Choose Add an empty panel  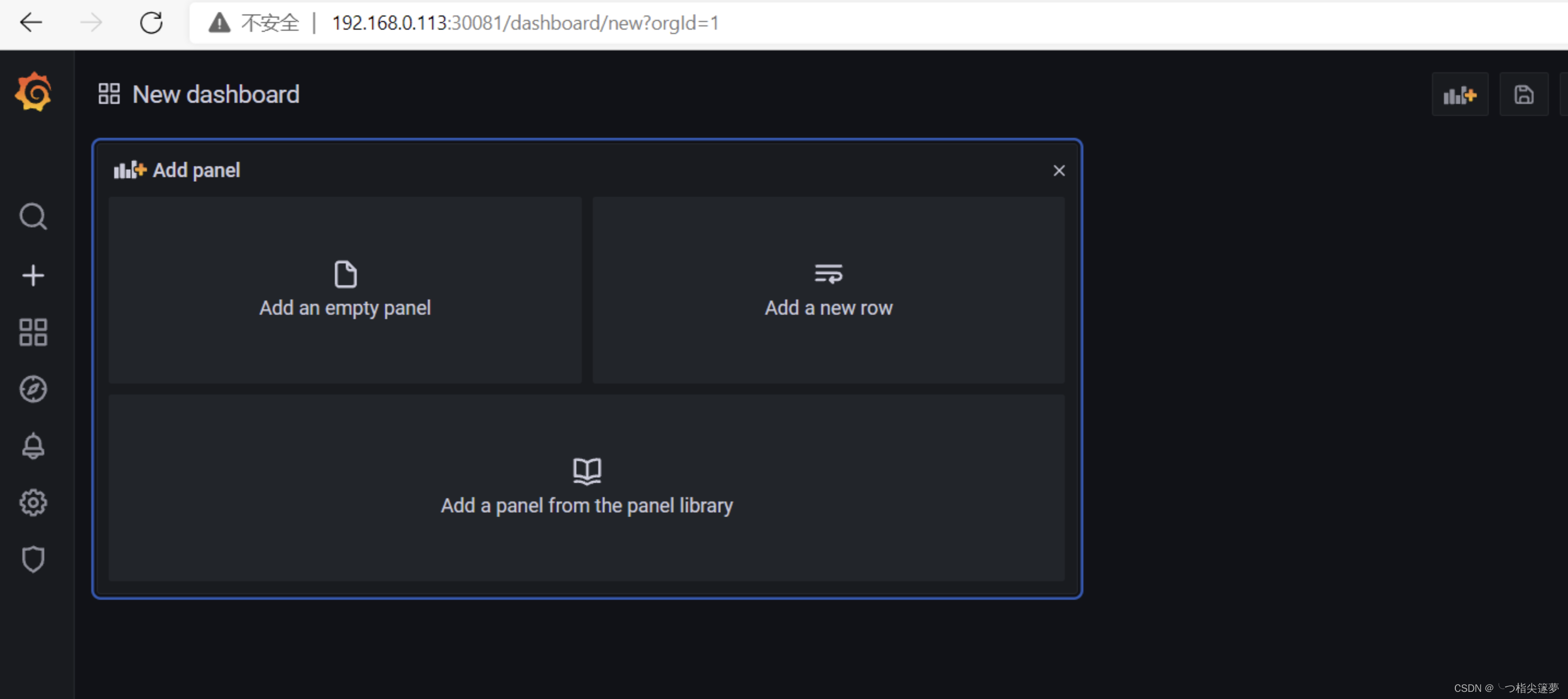click(345, 289)
